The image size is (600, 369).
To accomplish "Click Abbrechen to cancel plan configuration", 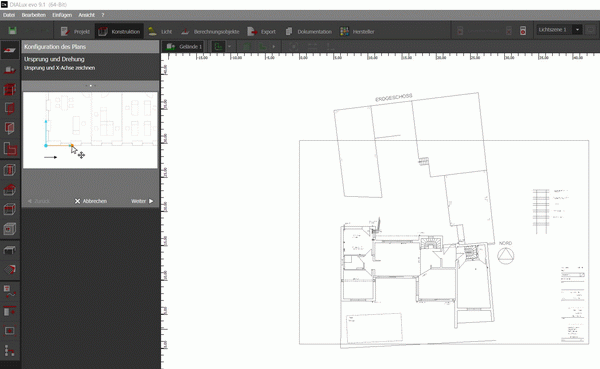I will click(x=91, y=201).
